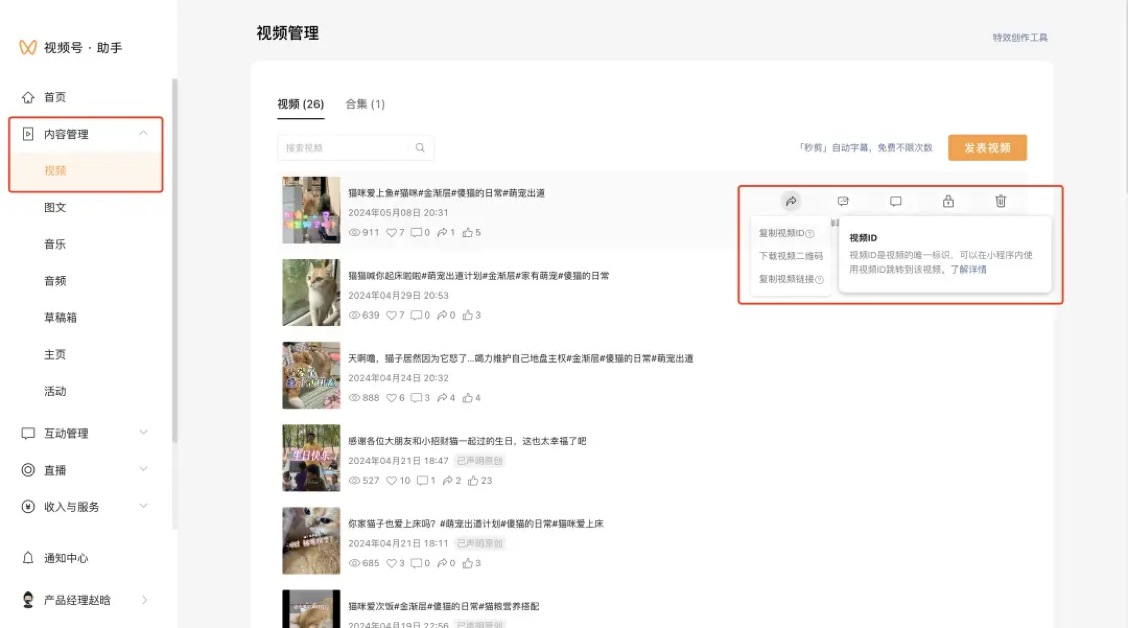
Task: Delete the first video with trash icon
Action: pyautogui.click(x=1001, y=201)
